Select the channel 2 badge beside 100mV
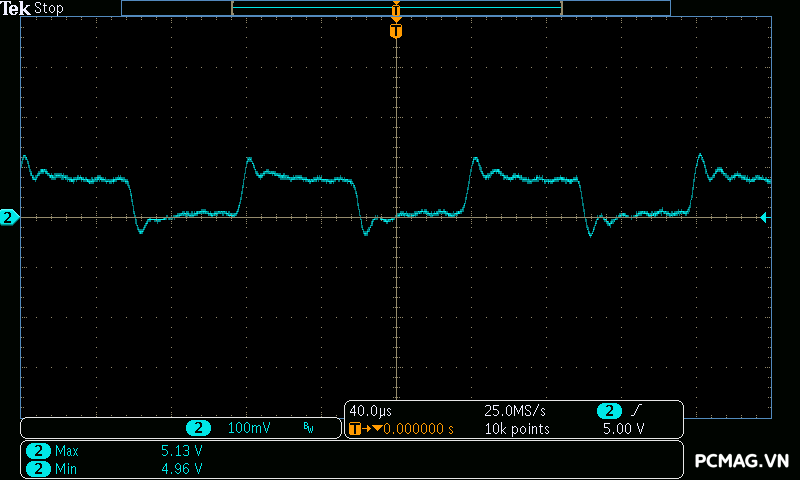The image size is (800, 480). 200,428
